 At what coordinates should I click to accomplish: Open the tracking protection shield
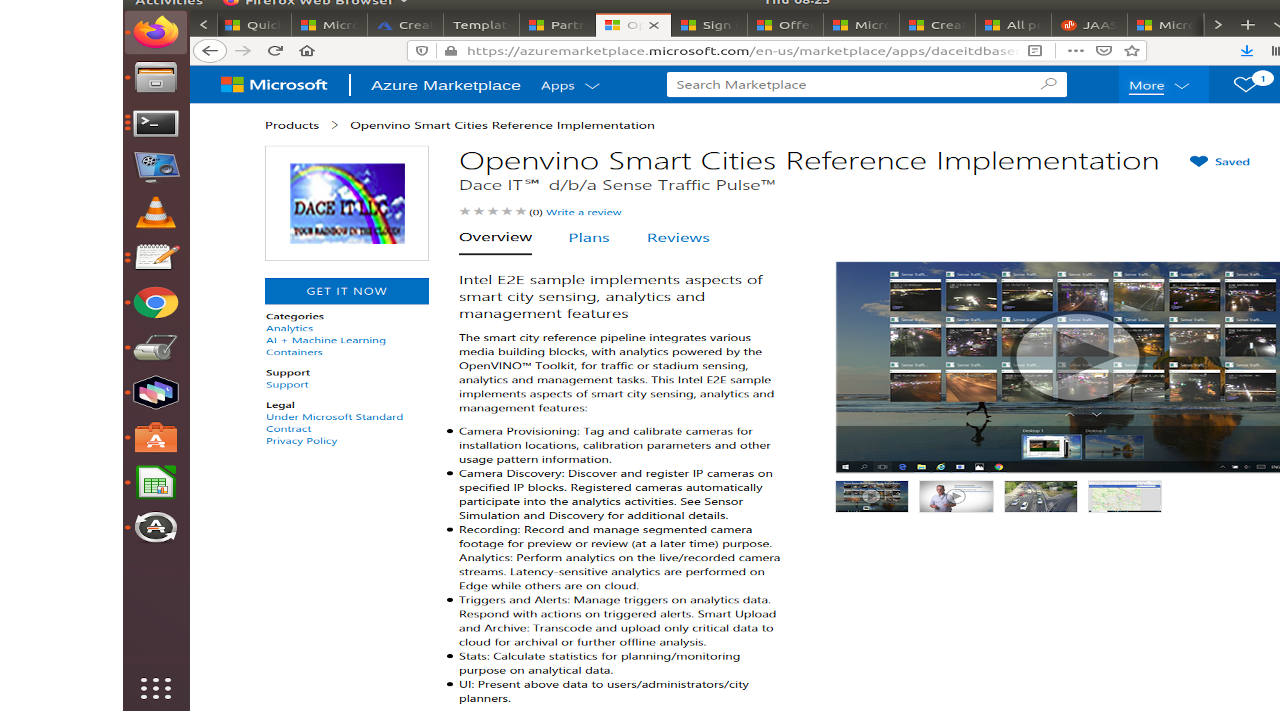422,51
